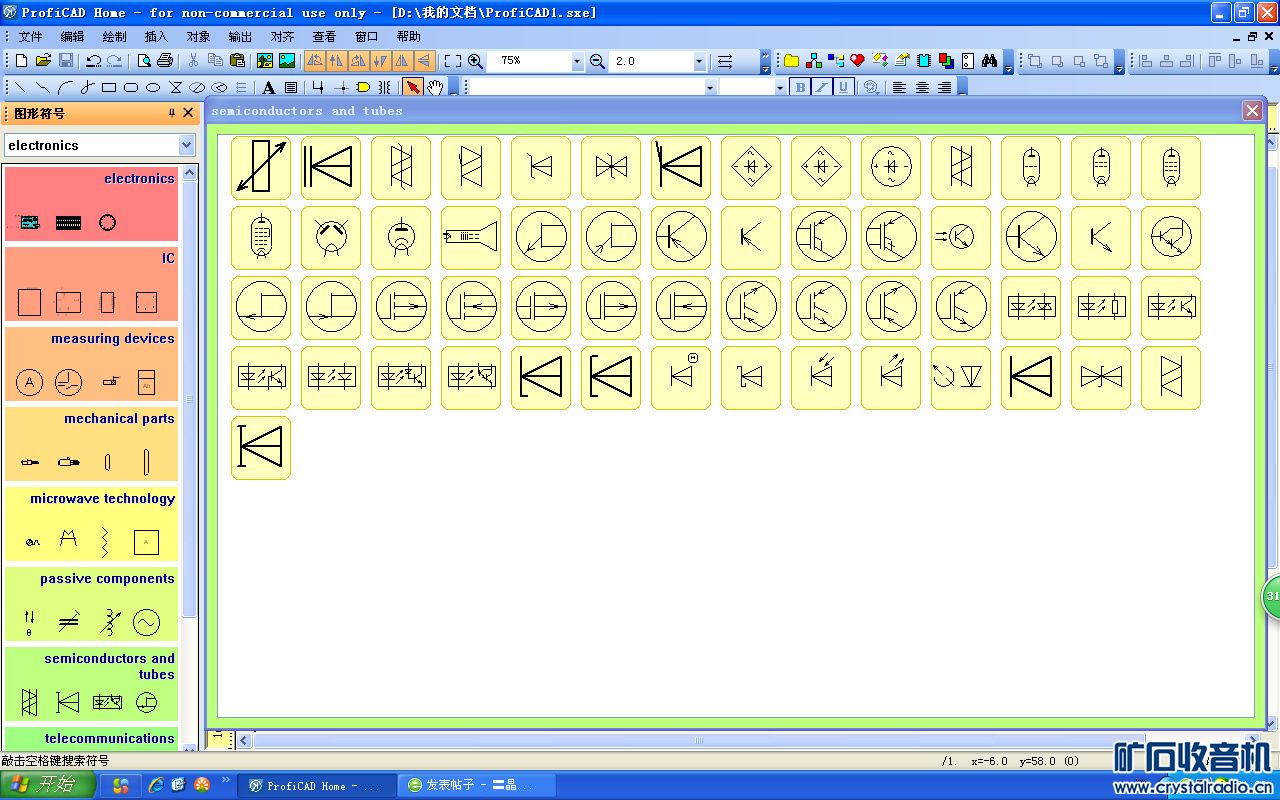Click the binoculars search icon
1280x800 pixels.
coord(989,61)
